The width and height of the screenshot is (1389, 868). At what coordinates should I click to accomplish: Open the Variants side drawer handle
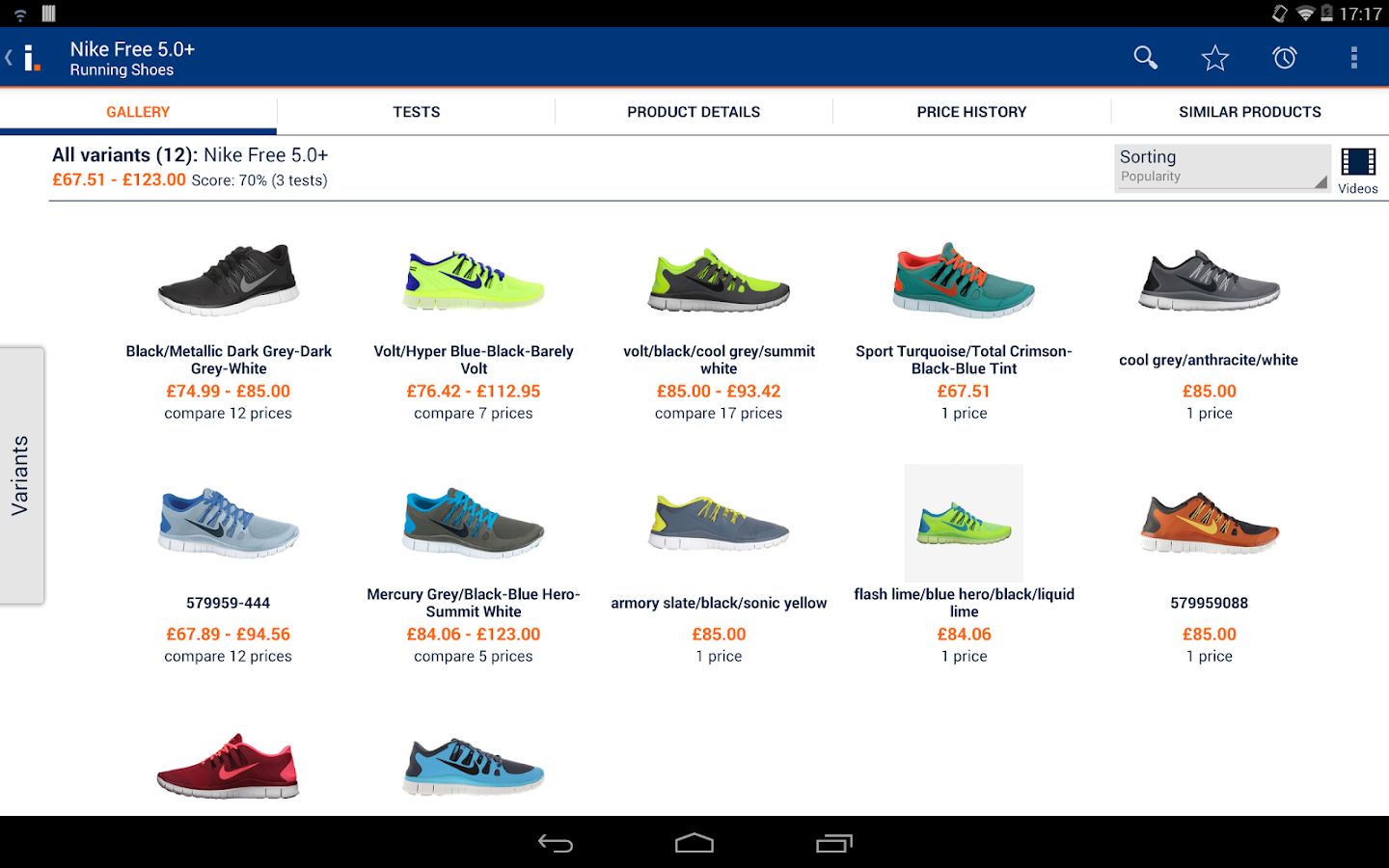21,475
